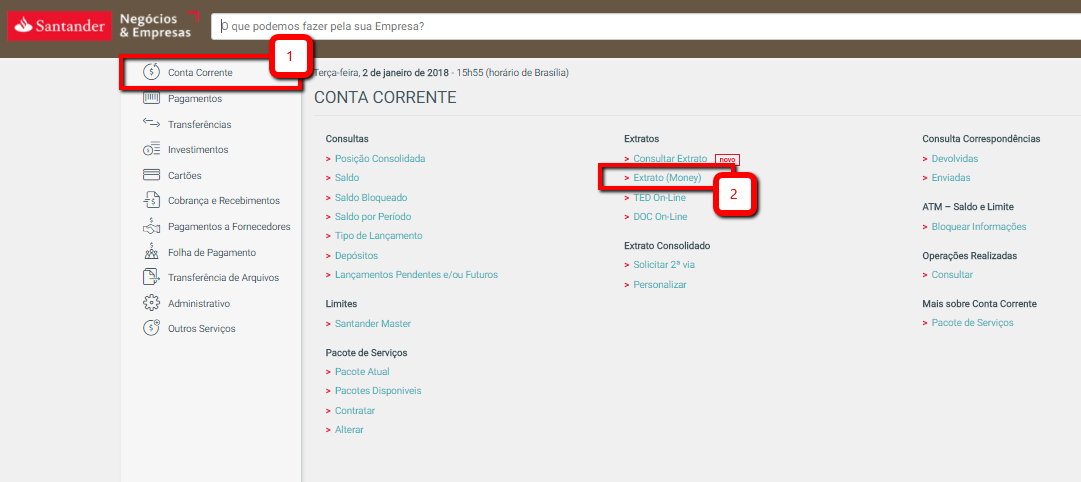Click the Investimentos icon
Screen dimensions: 1081x482
click(151, 150)
